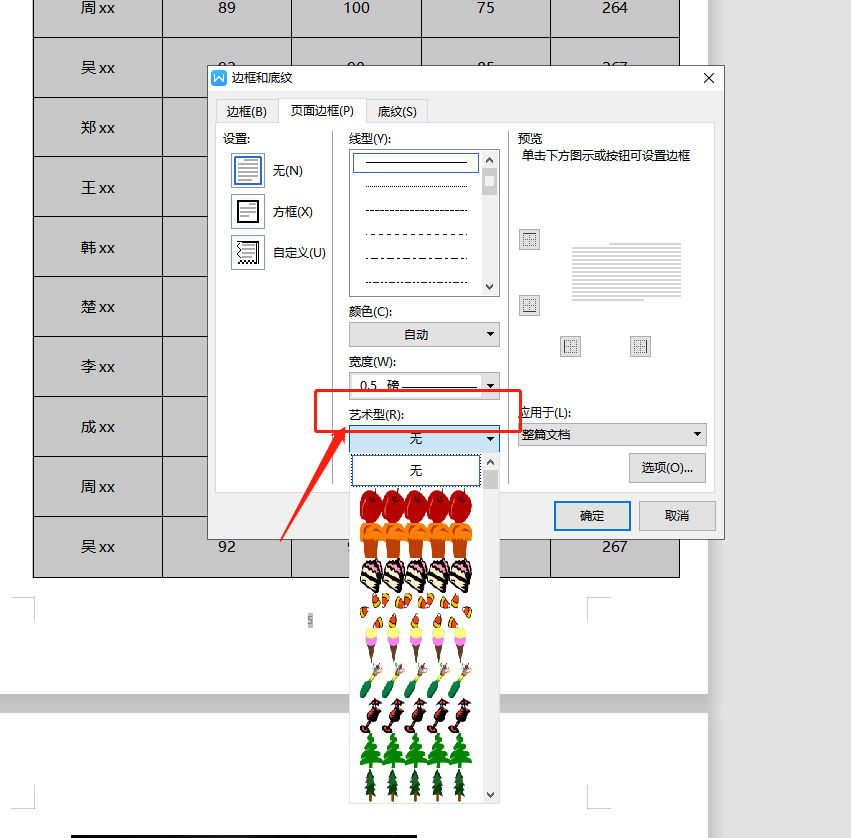Choose the green Christmas trees art border
Image resolution: width=851 pixels, height=838 pixels.
point(415,748)
